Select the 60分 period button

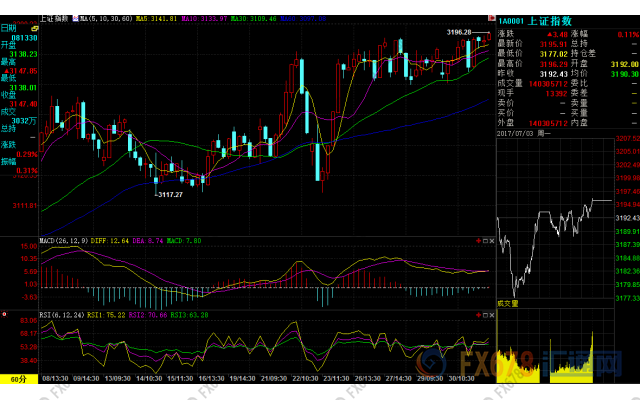click(19, 379)
